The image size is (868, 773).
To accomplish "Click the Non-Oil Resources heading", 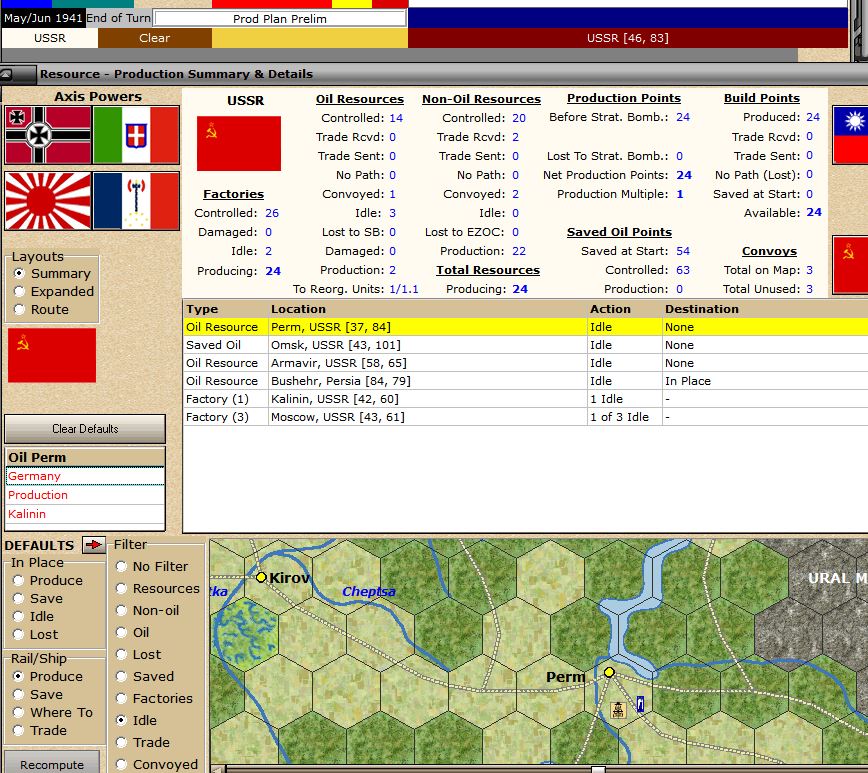I will pyautogui.click(x=481, y=99).
